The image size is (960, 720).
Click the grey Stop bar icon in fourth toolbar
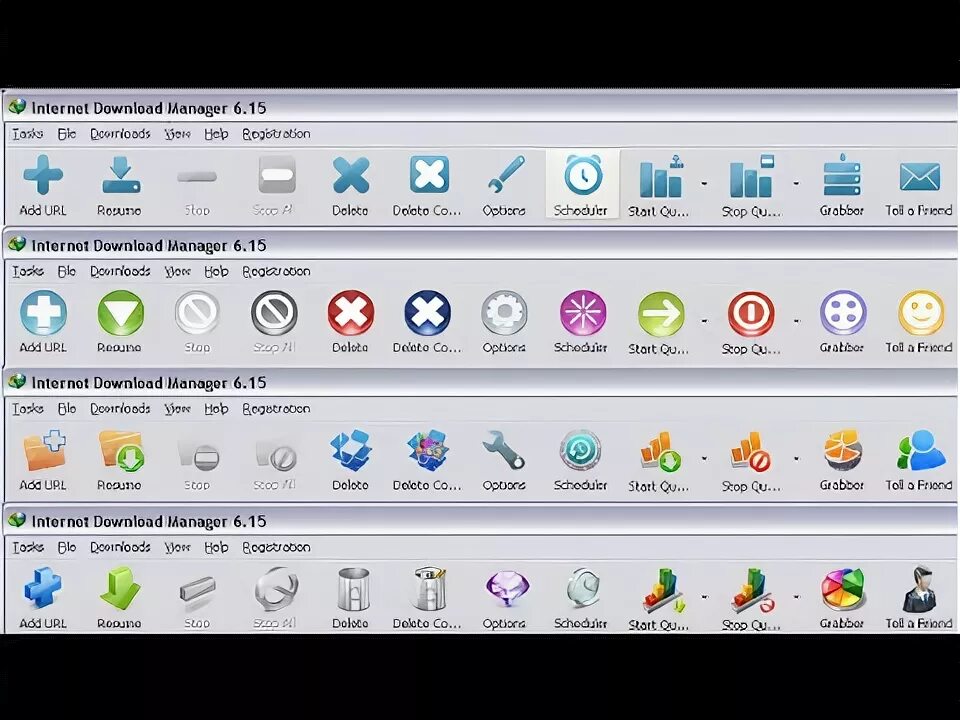[197, 590]
